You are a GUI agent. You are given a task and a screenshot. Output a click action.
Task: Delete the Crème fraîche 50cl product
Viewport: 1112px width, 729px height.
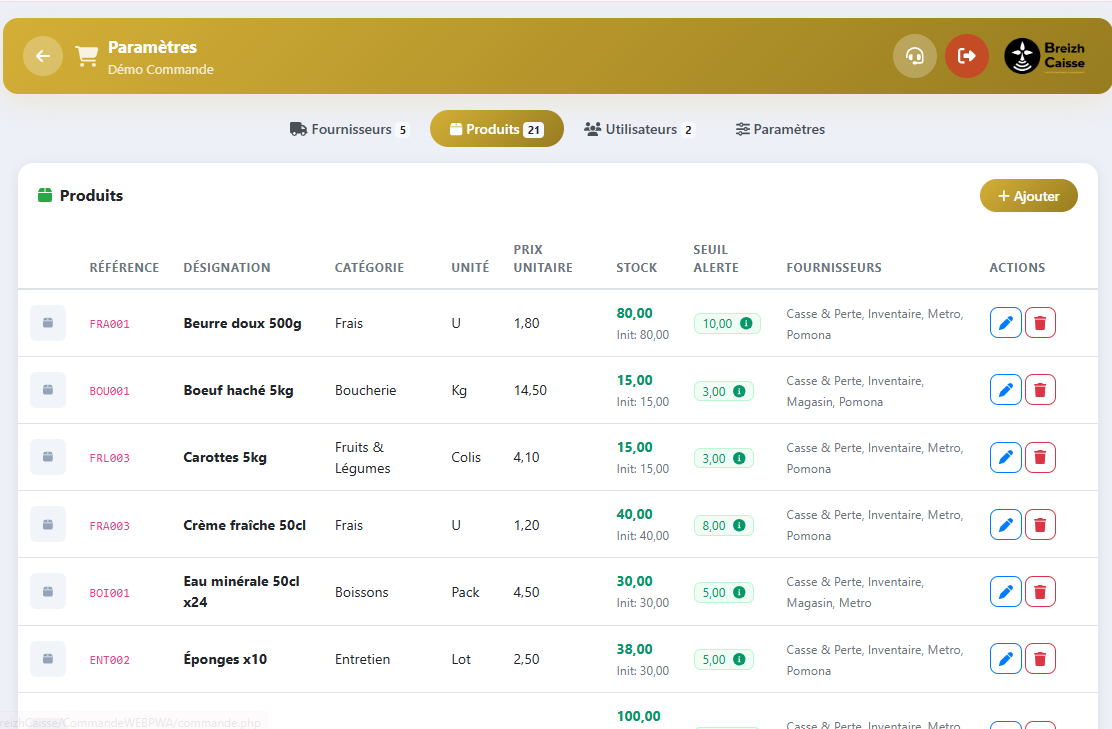click(x=1040, y=524)
